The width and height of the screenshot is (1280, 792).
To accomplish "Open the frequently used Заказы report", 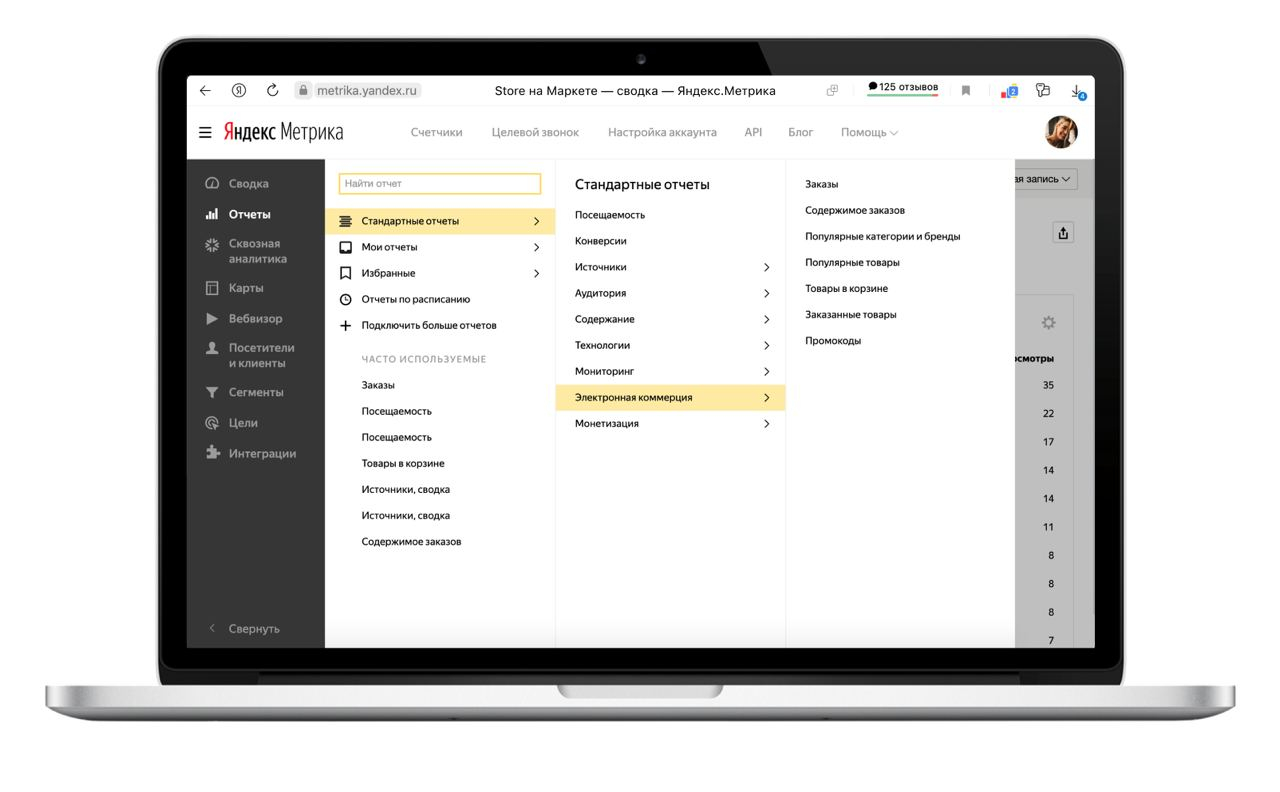I will coord(378,385).
